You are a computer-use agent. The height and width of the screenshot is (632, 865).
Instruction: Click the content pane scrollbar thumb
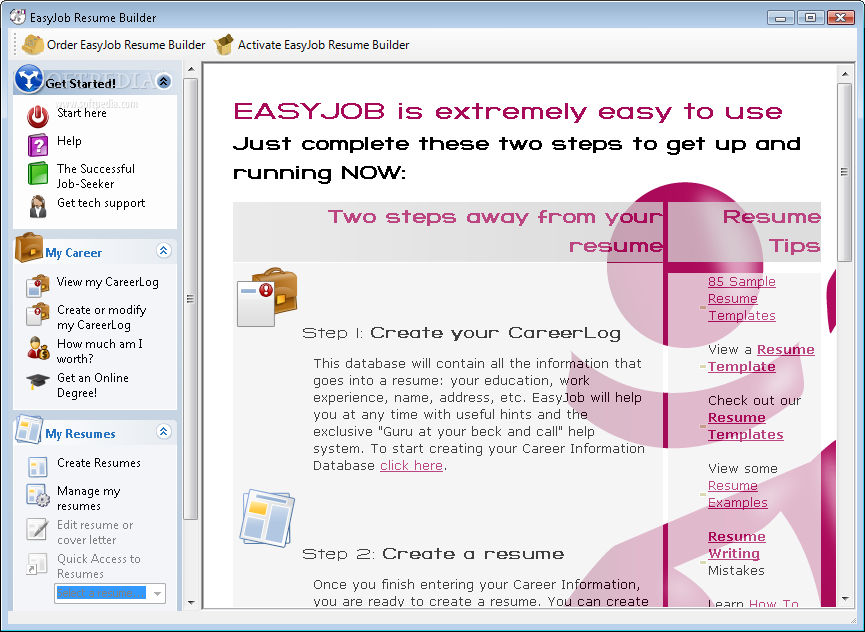coord(844,172)
